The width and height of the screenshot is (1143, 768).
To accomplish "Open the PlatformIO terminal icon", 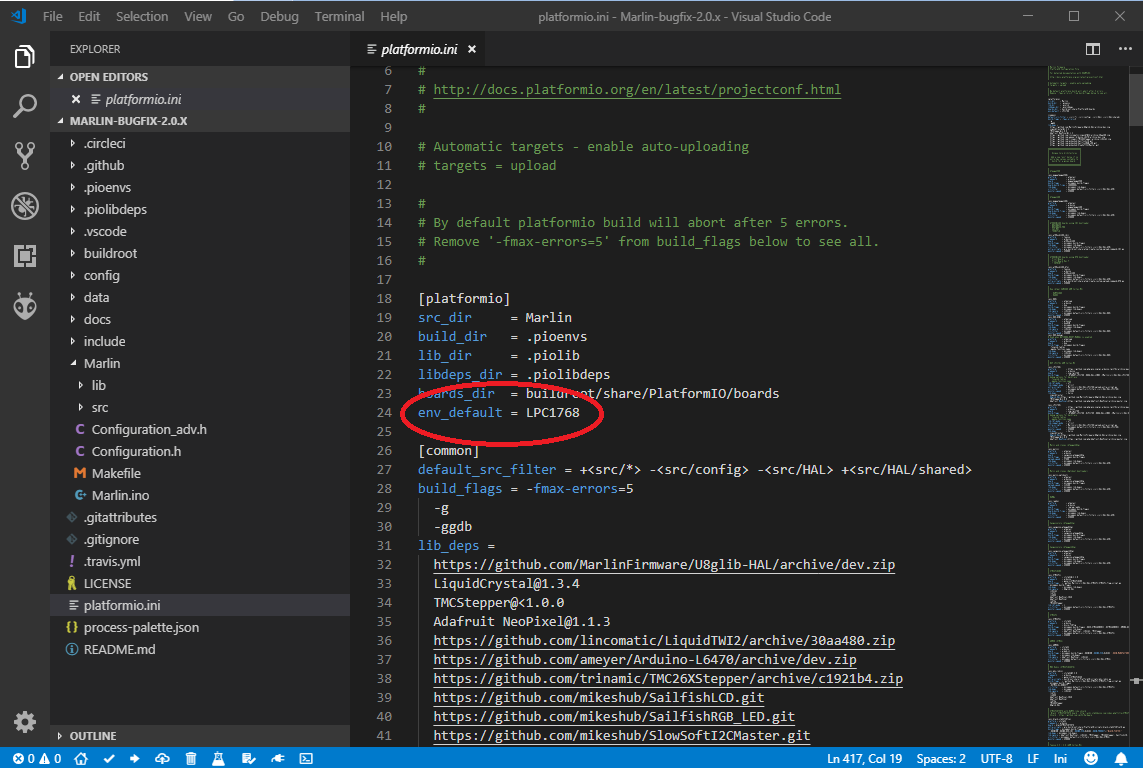I will [306, 759].
